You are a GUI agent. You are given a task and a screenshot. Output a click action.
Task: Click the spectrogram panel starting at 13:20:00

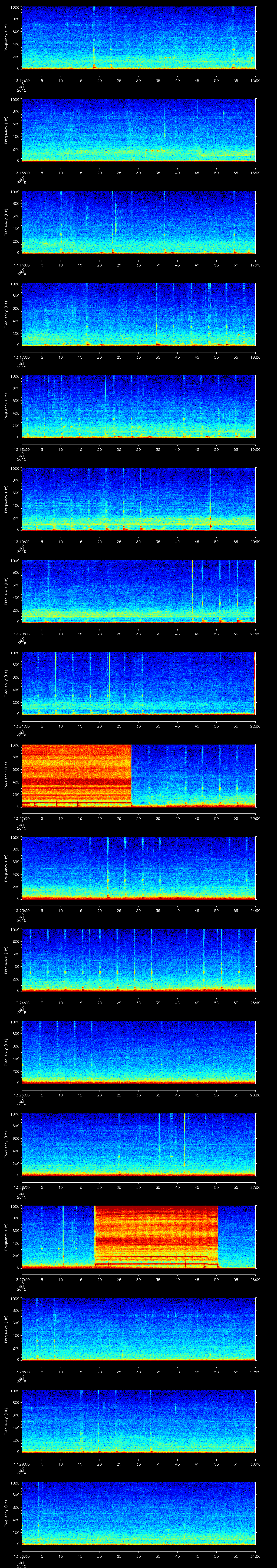[138, 591]
